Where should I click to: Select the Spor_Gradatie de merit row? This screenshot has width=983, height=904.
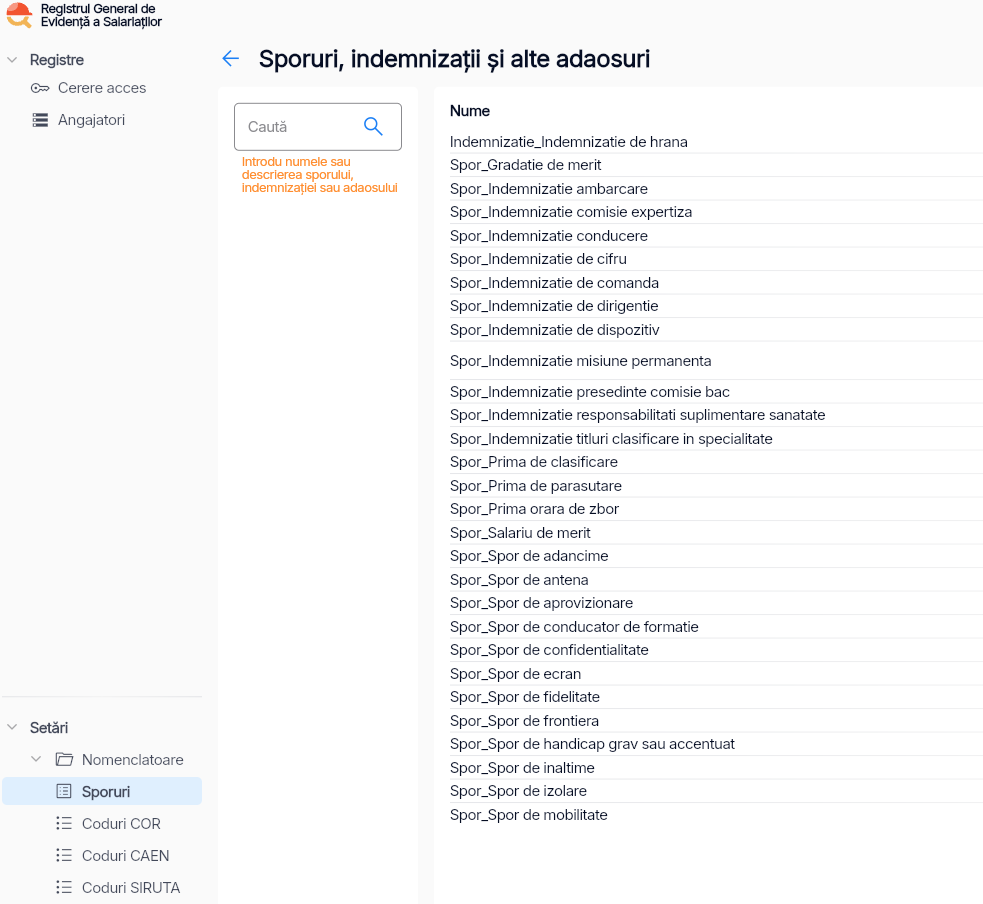pyautogui.click(x=525, y=165)
